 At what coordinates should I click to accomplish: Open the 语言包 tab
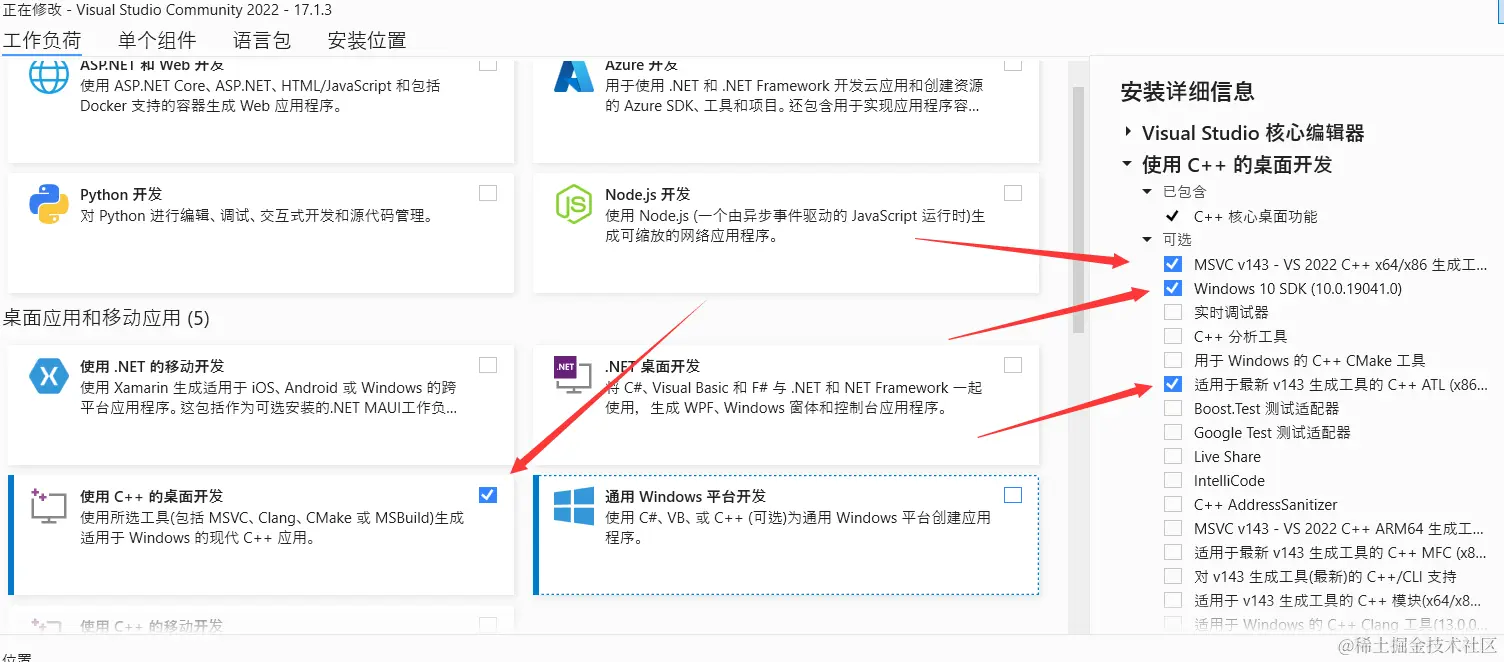(262, 40)
